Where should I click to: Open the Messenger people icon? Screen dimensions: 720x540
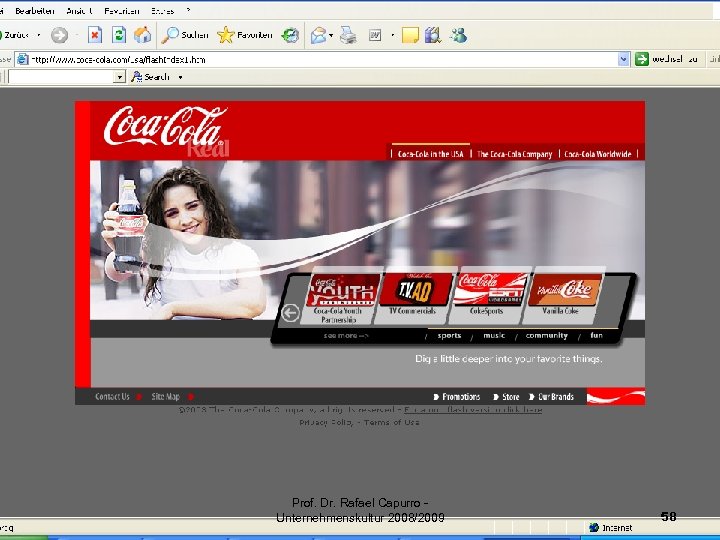(458, 35)
